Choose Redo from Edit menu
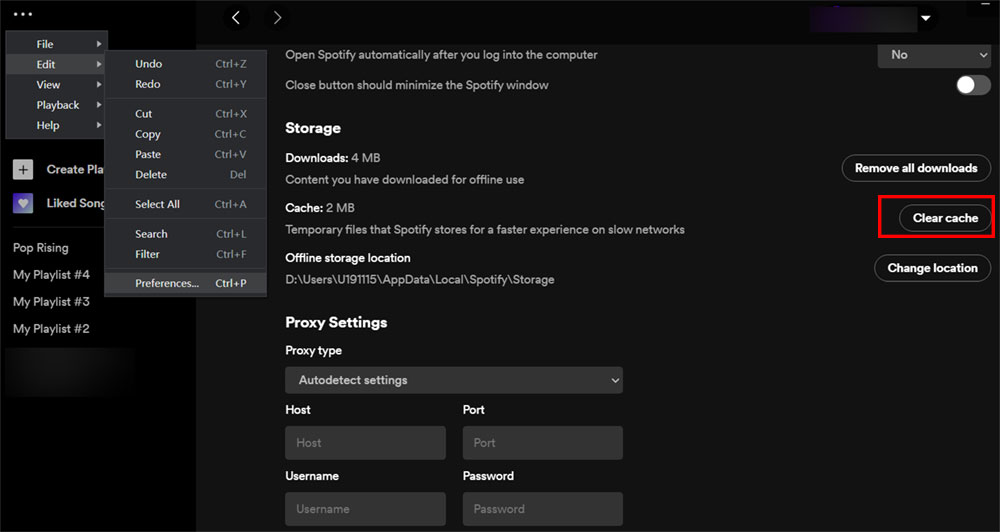This screenshot has height=532, width=1000. click(186, 84)
